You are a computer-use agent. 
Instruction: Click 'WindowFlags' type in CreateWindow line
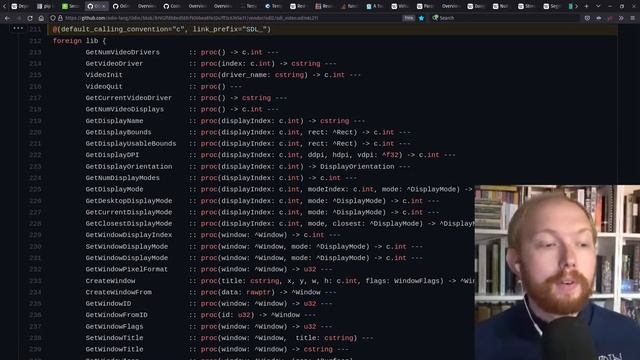point(417,281)
